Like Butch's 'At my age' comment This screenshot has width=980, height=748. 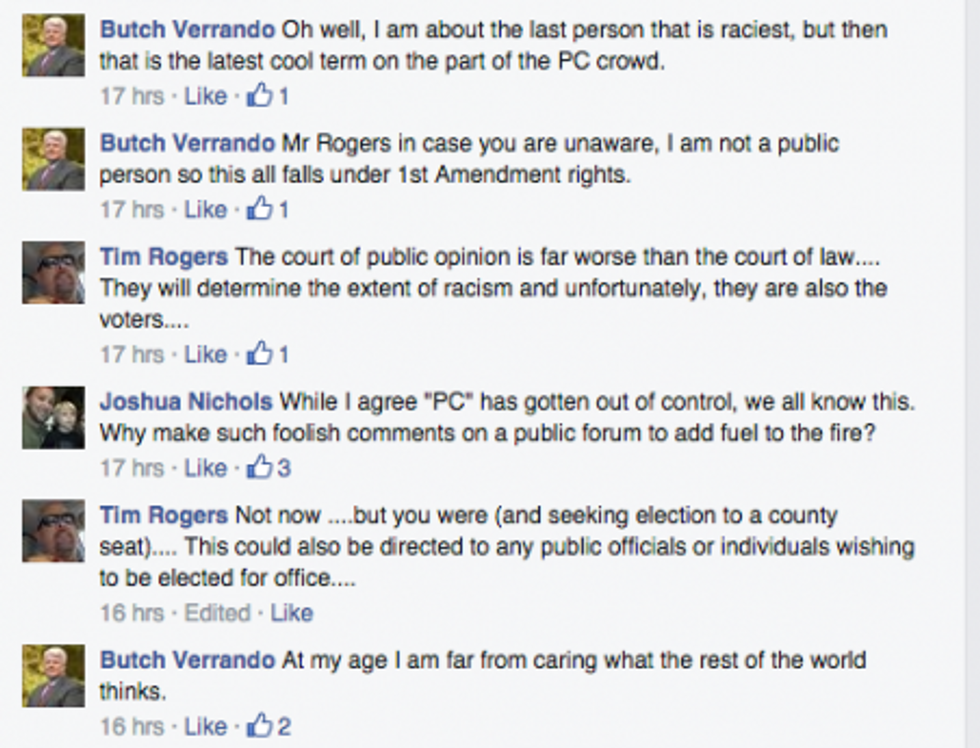click(205, 727)
